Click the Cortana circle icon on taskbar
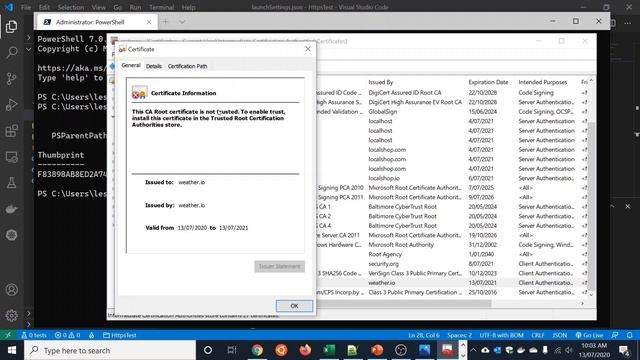The image size is (640, 360). click(208, 350)
